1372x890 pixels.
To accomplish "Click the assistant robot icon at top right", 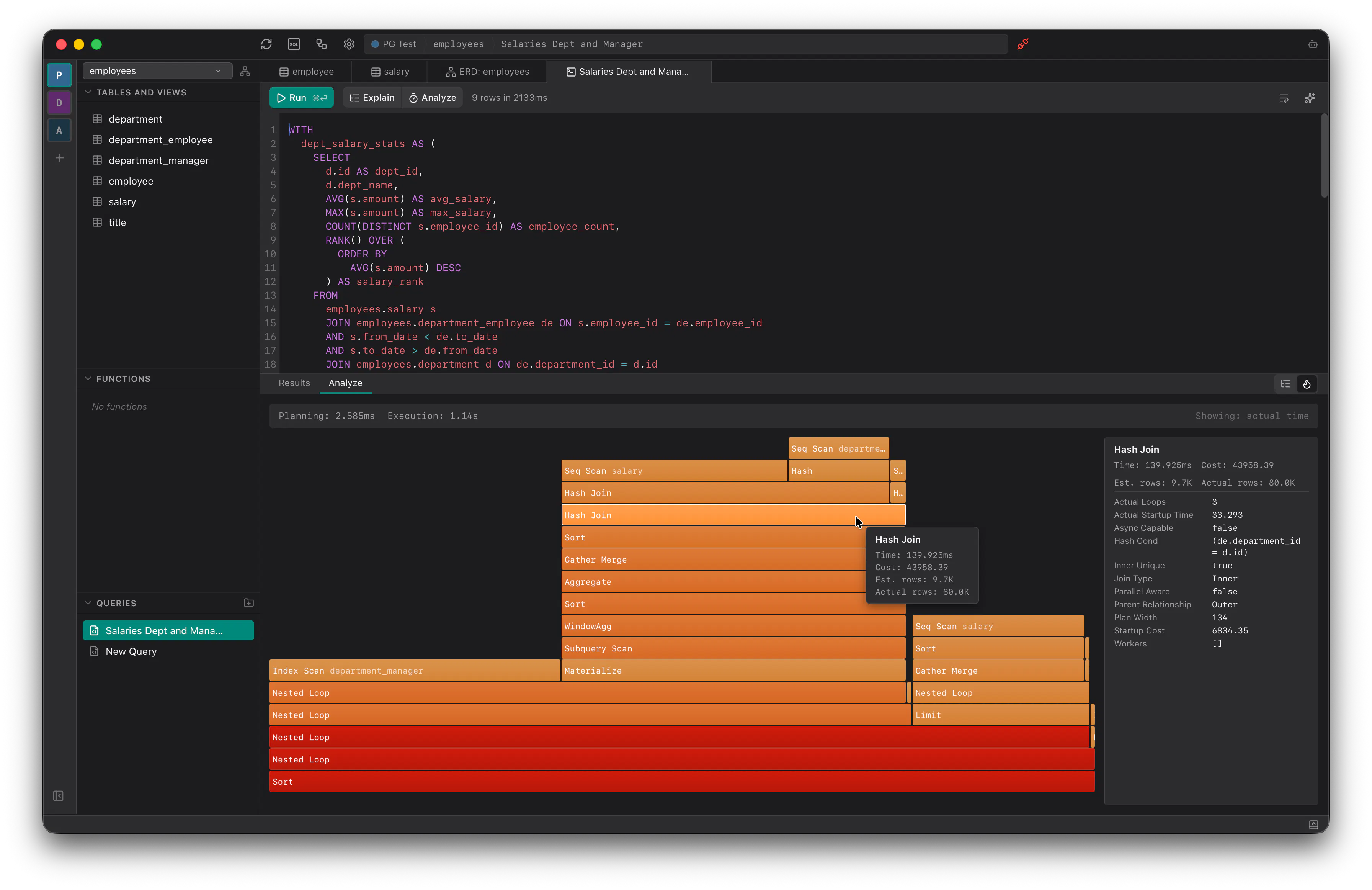I will 1313,44.
